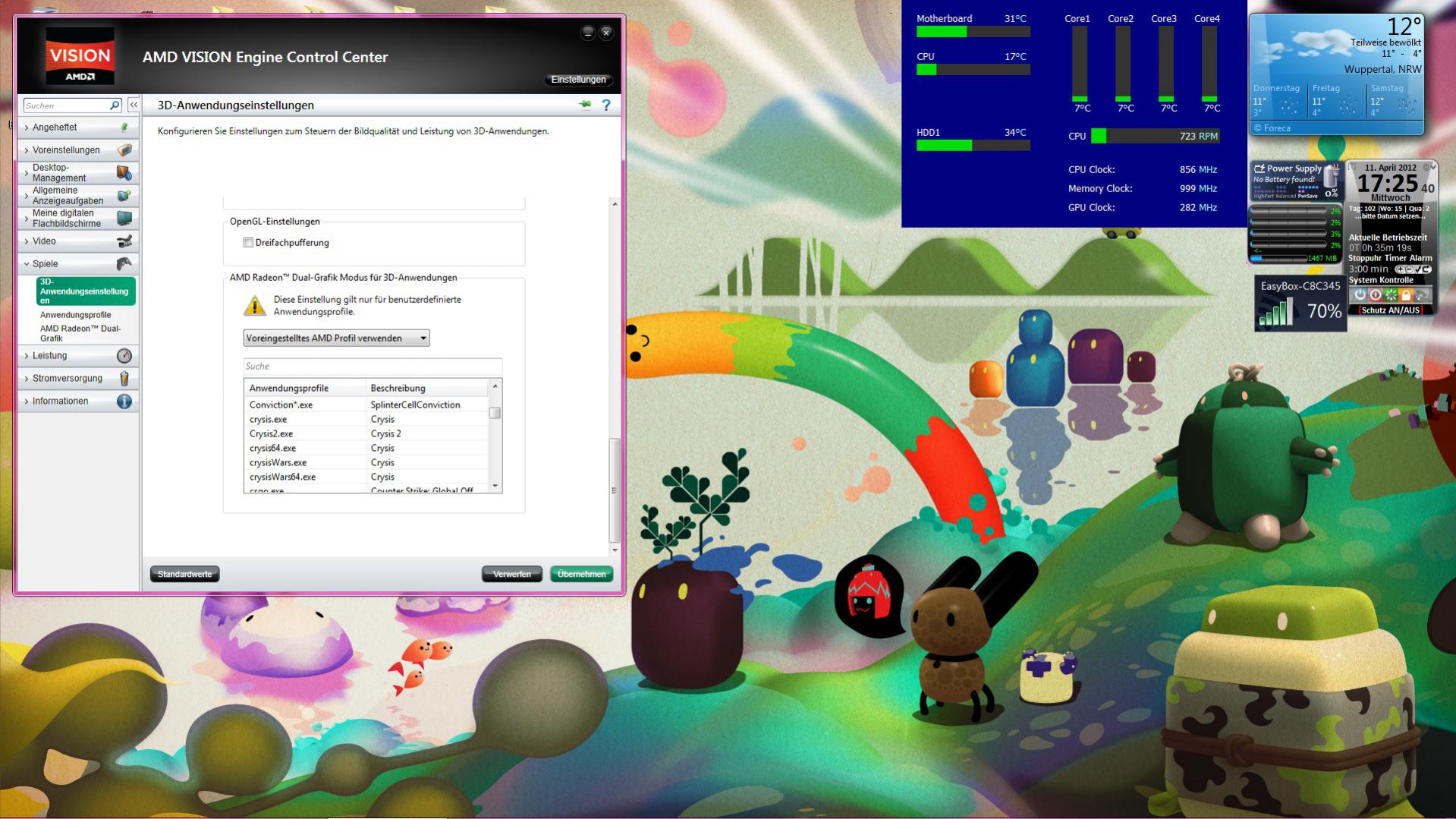
Task: Switch to Alarm in the clock widget
Action: 1421,258
